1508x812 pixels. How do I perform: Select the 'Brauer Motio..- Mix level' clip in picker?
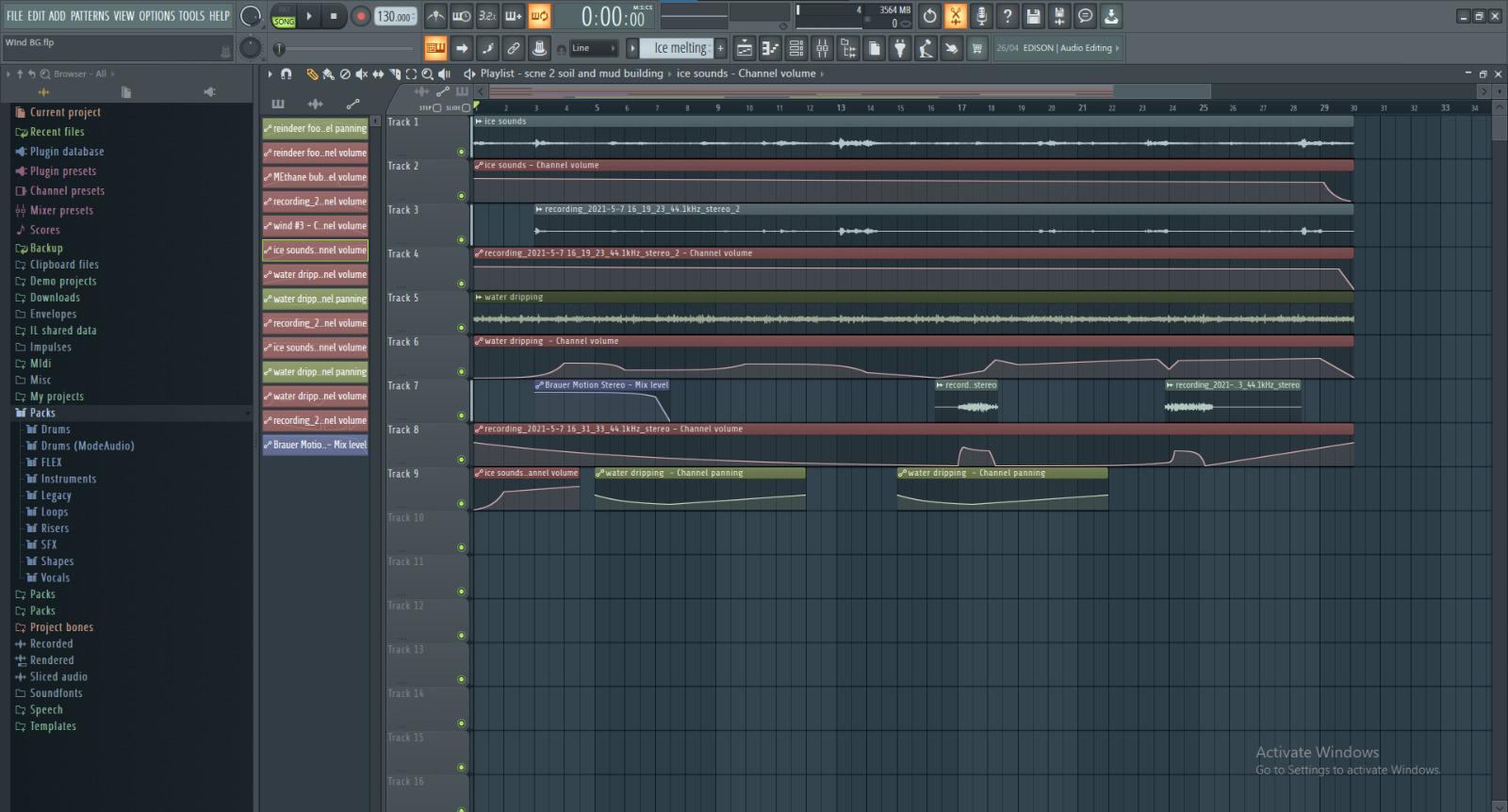click(x=315, y=445)
